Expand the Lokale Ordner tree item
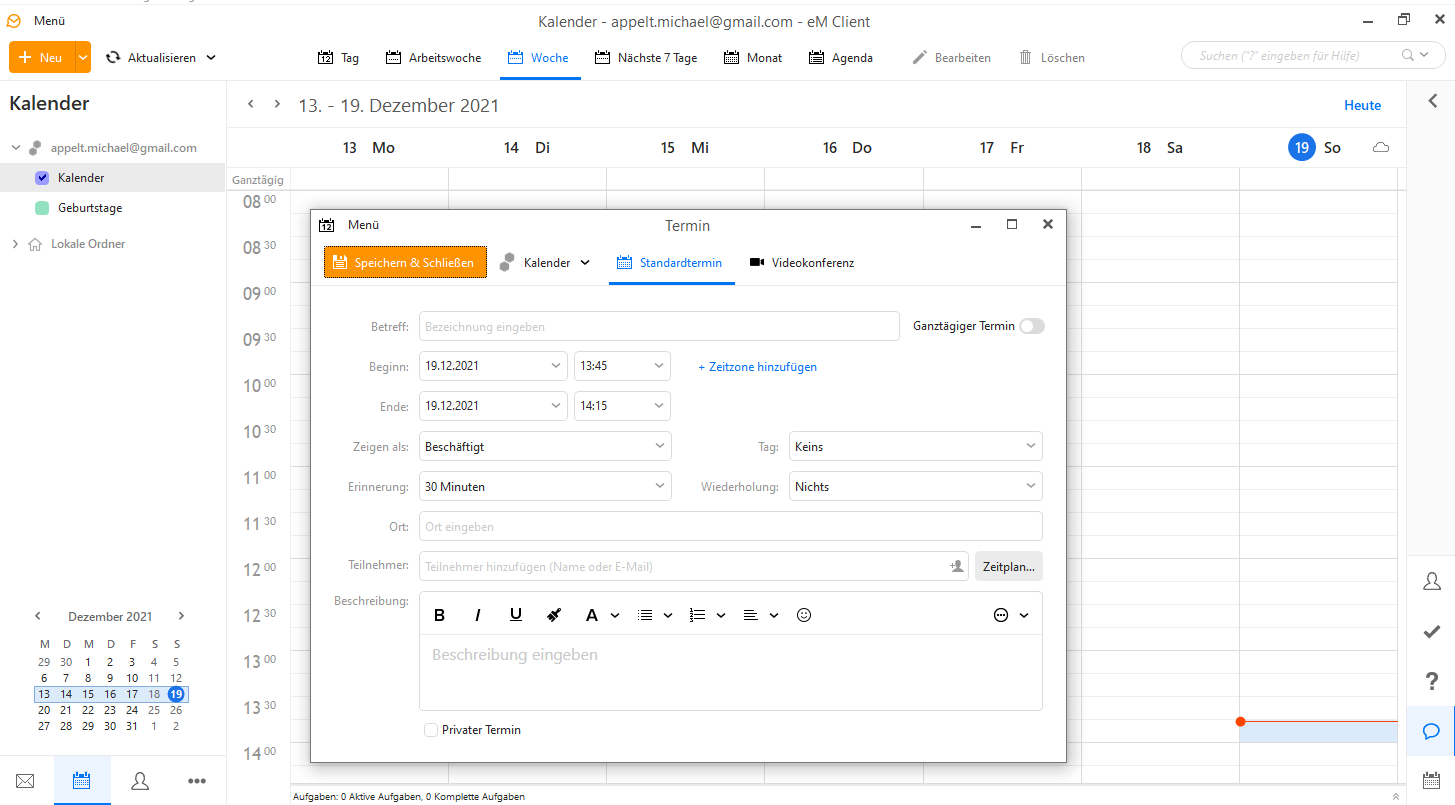Image resolution: width=1455 pixels, height=805 pixels. pos(15,244)
